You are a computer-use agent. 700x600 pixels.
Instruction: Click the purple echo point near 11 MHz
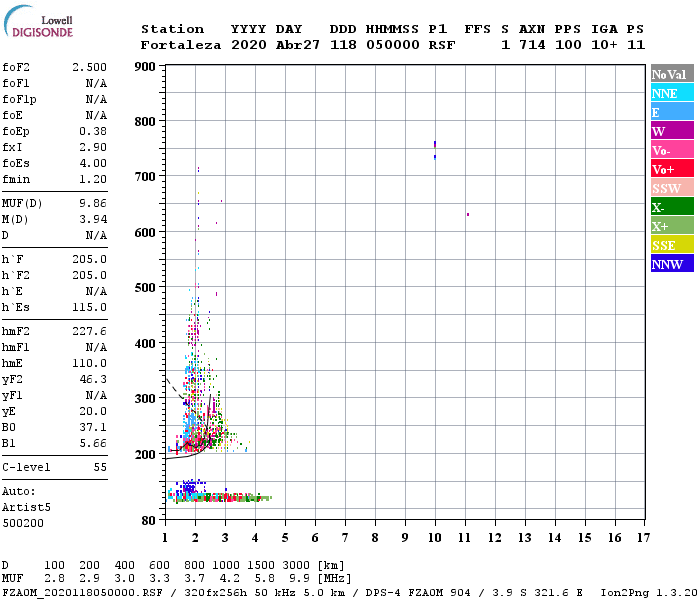[x=468, y=214]
